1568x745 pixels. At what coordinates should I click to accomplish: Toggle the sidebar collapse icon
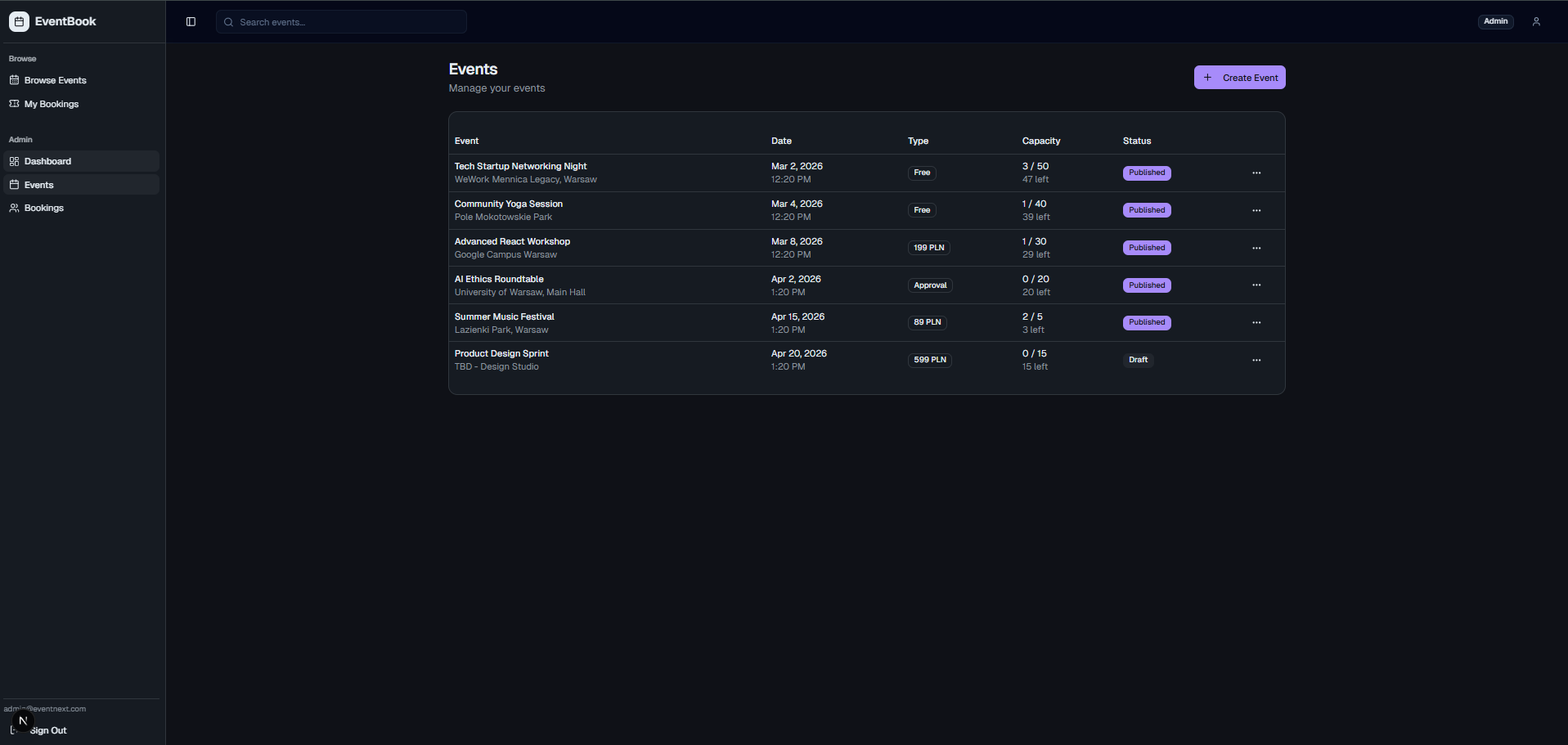tap(191, 22)
